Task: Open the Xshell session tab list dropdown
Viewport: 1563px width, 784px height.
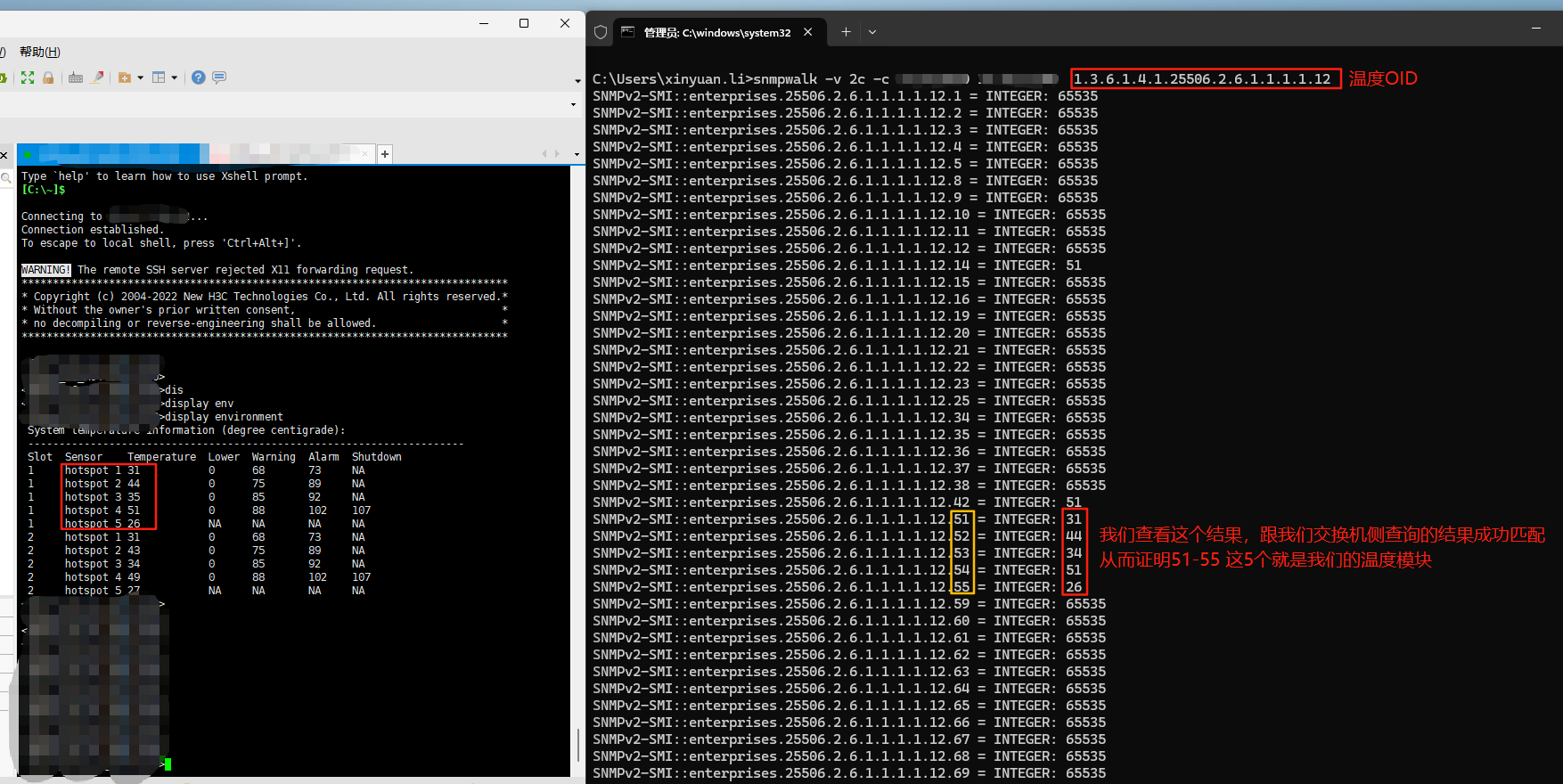Action: [577, 154]
